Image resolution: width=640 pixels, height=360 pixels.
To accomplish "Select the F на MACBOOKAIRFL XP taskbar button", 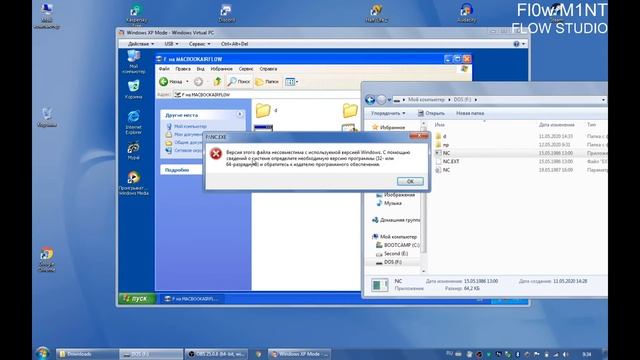I will pos(191,299).
